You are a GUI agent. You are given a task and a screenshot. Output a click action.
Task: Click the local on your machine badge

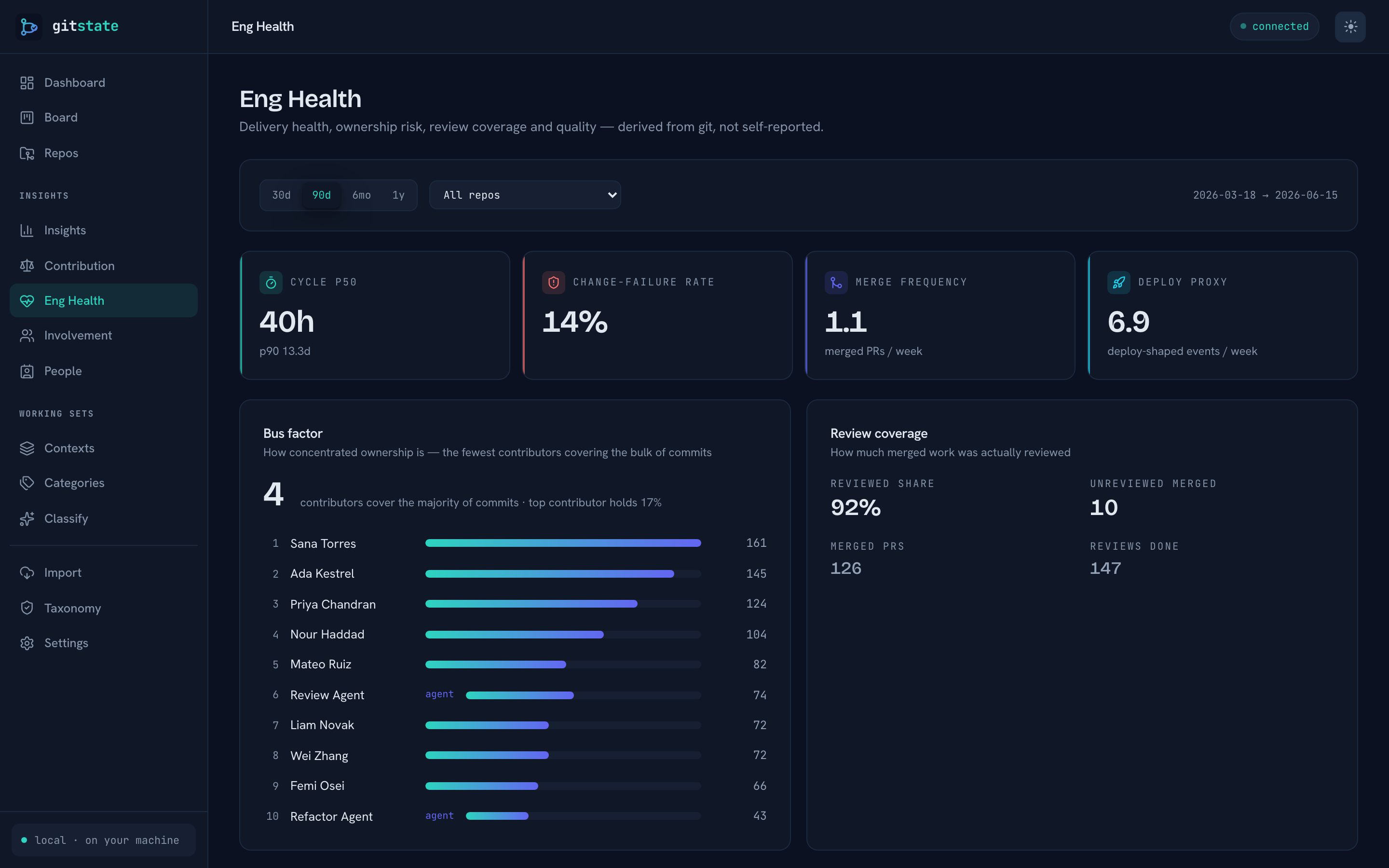click(x=103, y=841)
